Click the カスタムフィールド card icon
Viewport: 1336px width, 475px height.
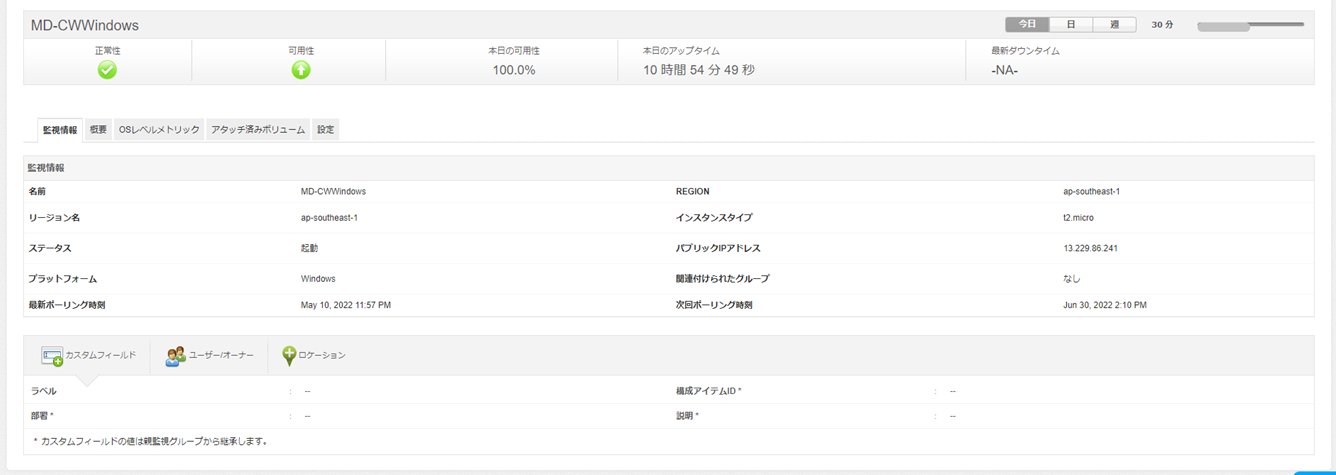(52, 356)
